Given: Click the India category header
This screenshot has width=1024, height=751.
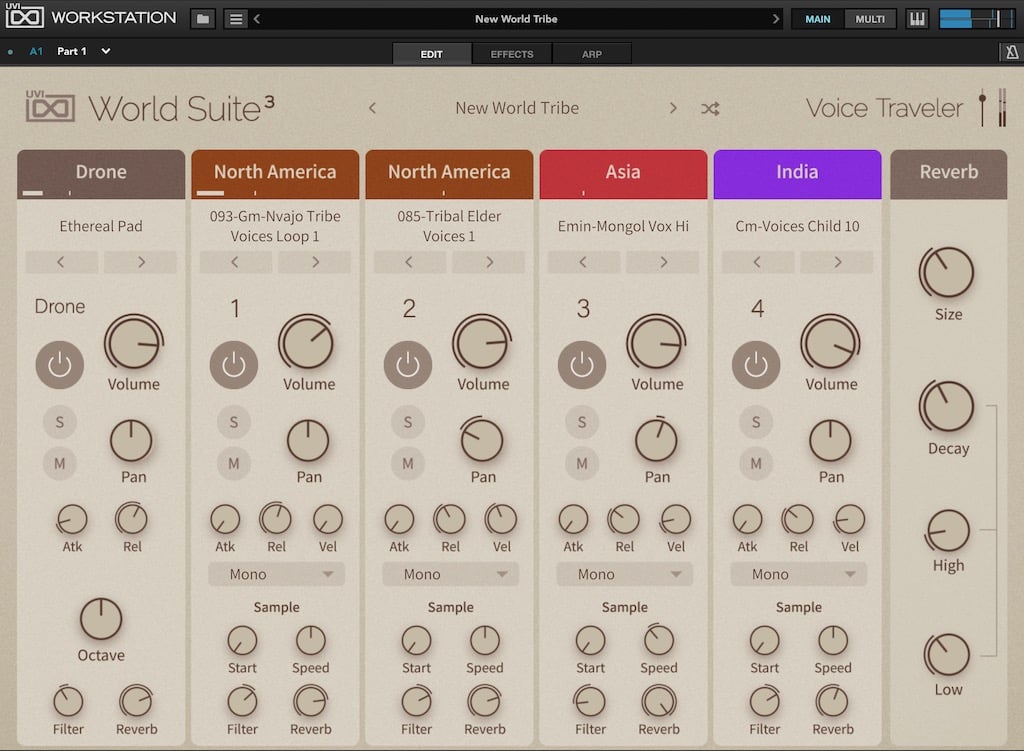Looking at the screenshot, I should [797, 174].
